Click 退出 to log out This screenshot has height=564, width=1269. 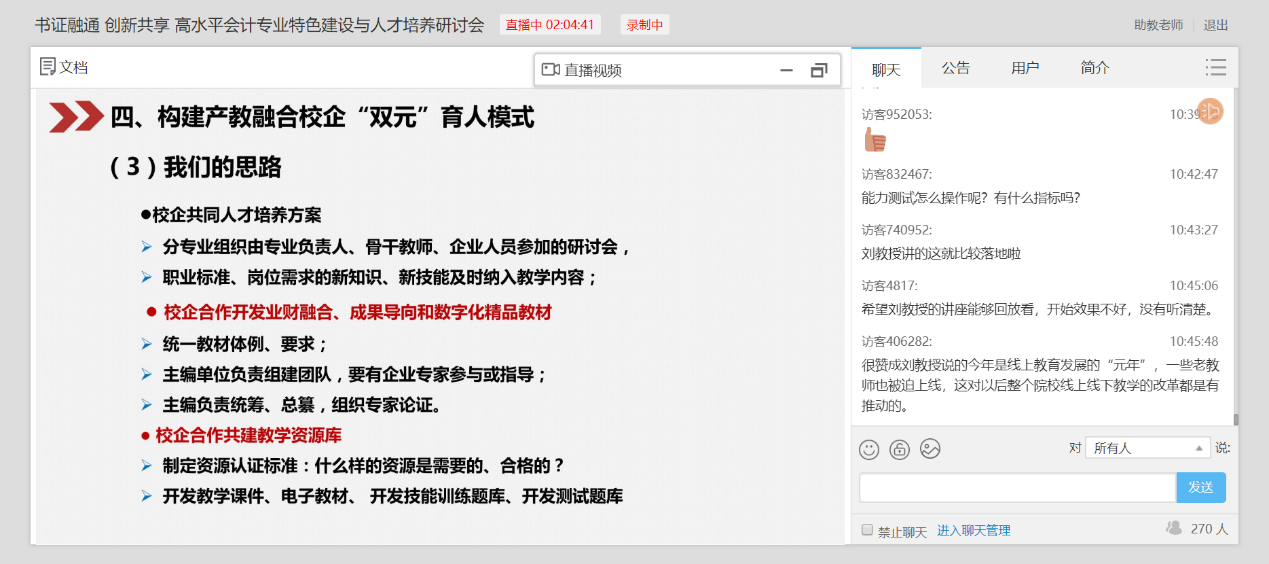(x=1216, y=25)
